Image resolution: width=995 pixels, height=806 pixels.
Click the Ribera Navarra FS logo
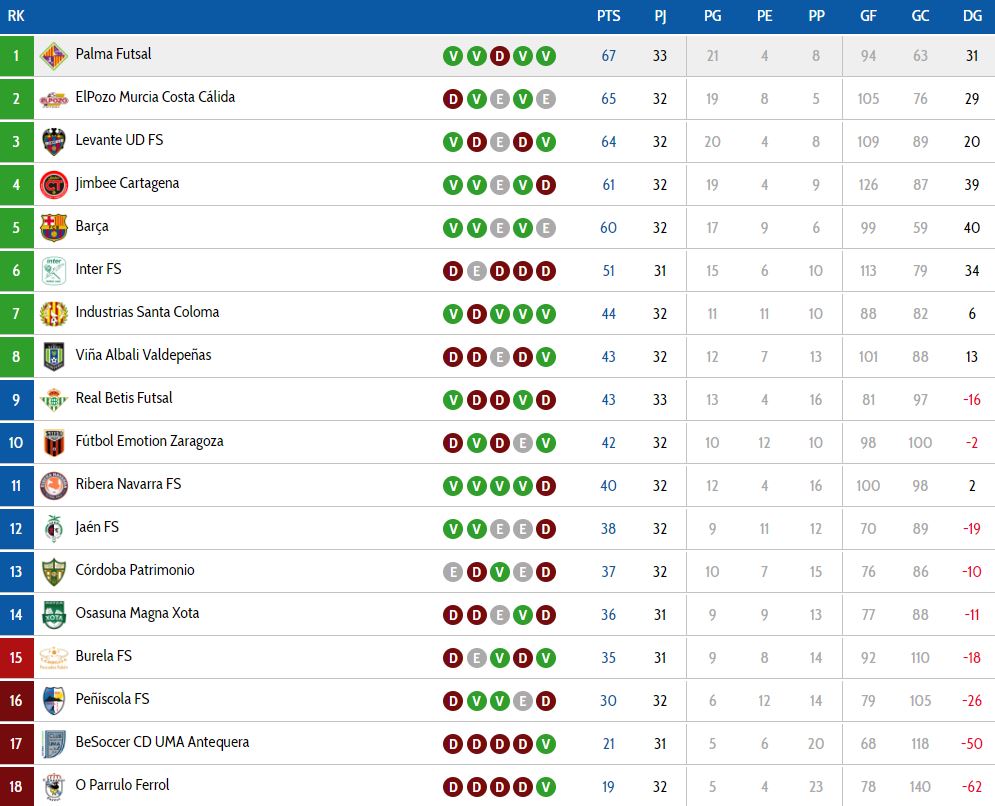[x=54, y=486]
